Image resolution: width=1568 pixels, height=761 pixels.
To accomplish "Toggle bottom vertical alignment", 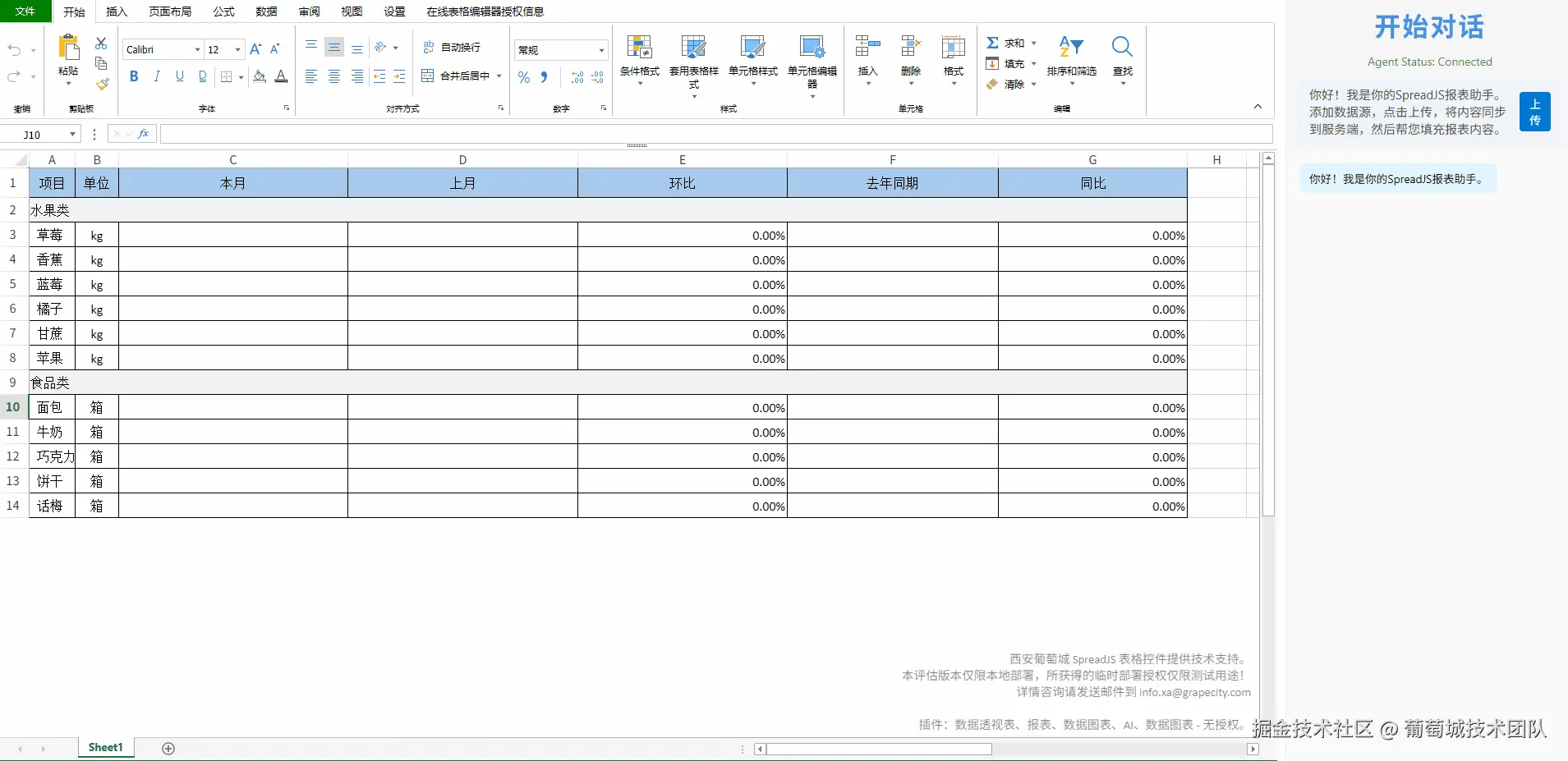I will click(357, 48).
